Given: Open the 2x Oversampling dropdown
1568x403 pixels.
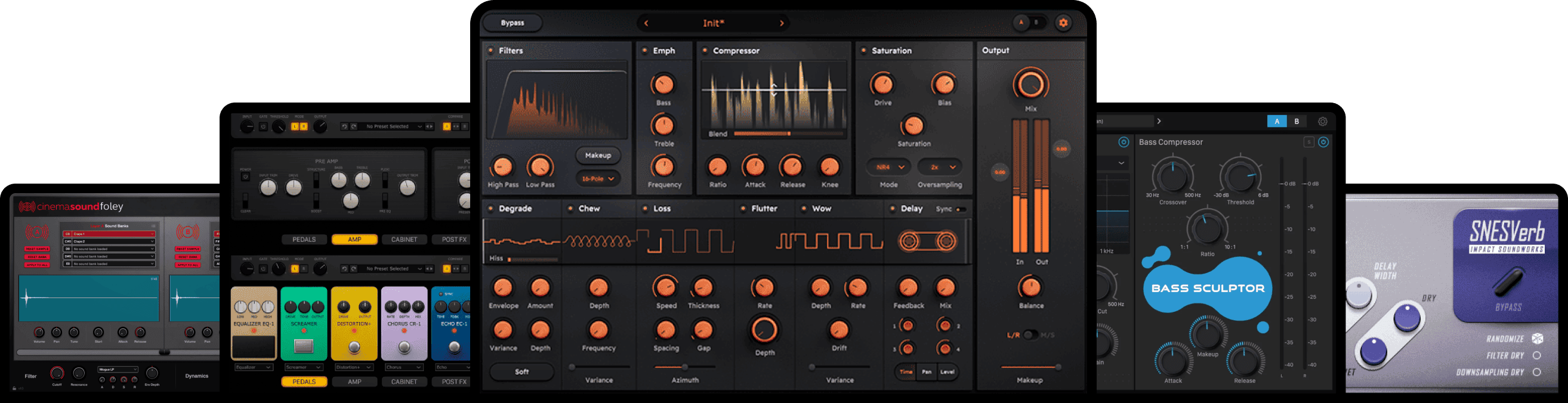Looking at the screenshot, I should (940, 166).
